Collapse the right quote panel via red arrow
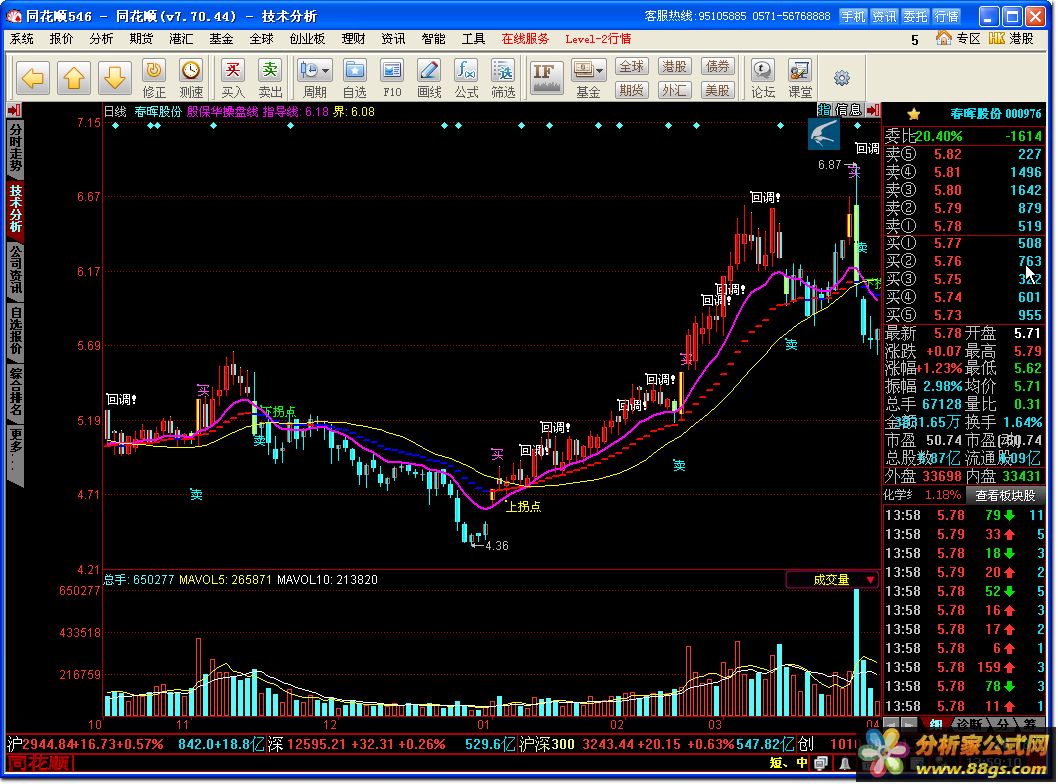The image size is (1058, 784). (x=874, y=110)
